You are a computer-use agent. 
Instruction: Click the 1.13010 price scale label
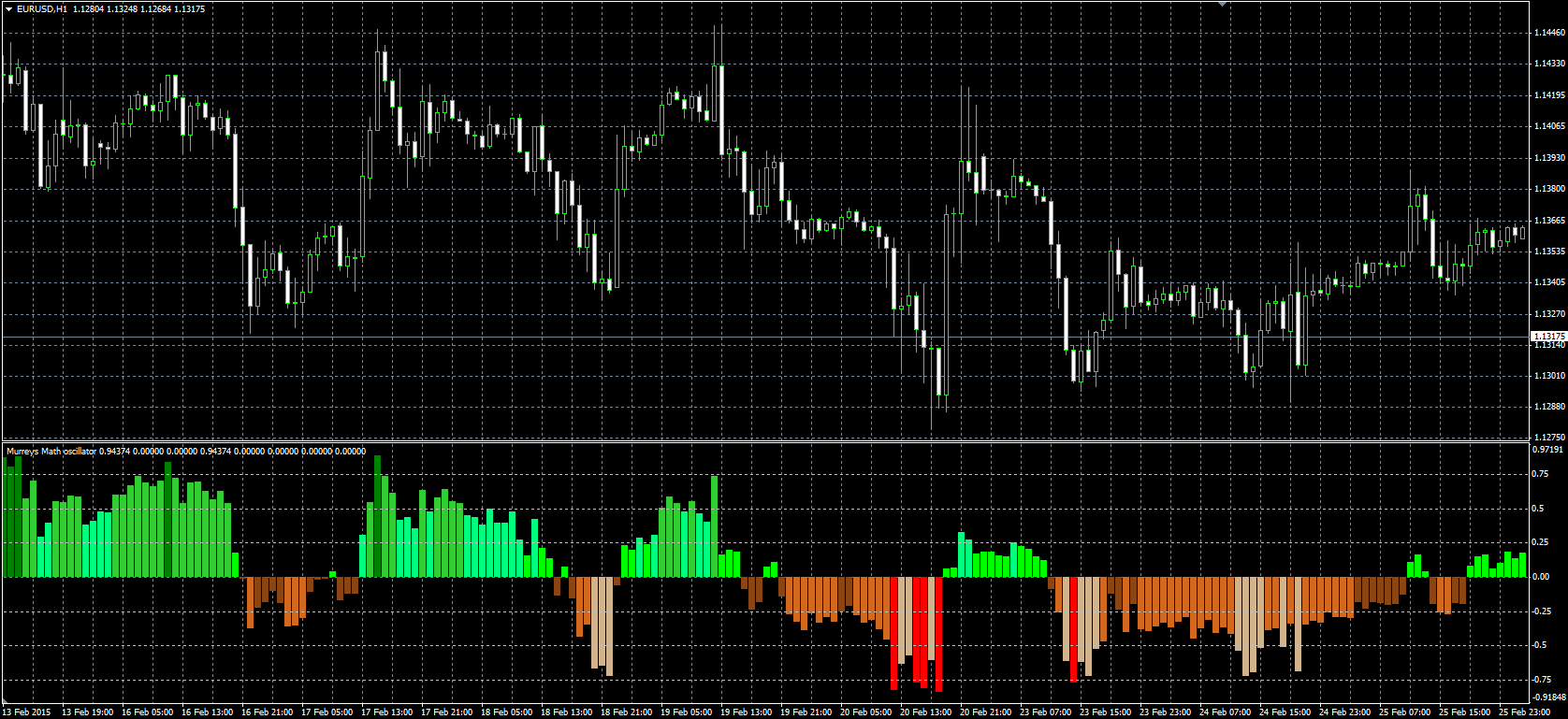tap(1549, 376)
